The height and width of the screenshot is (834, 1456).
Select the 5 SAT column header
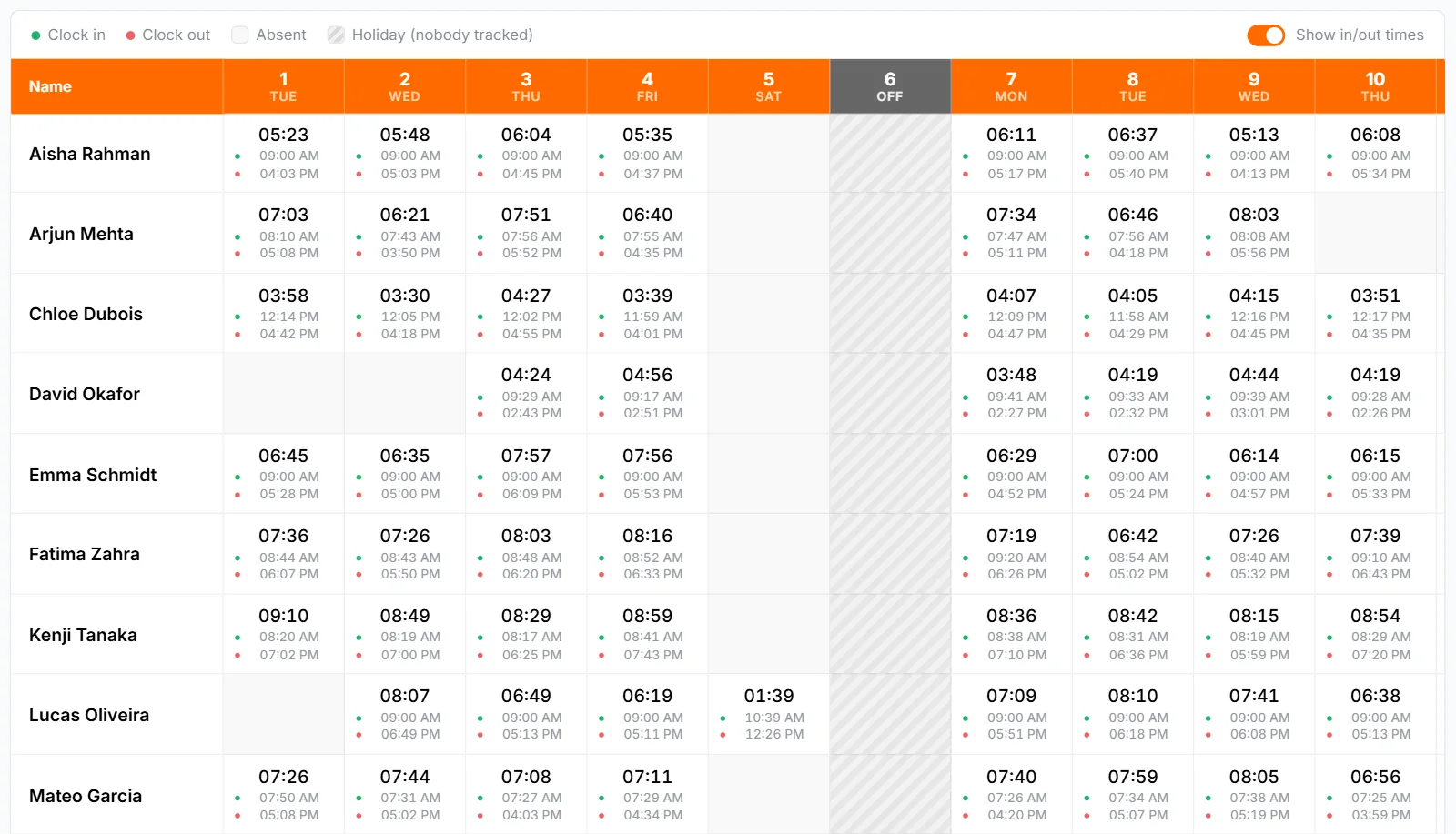pos(769,86)
